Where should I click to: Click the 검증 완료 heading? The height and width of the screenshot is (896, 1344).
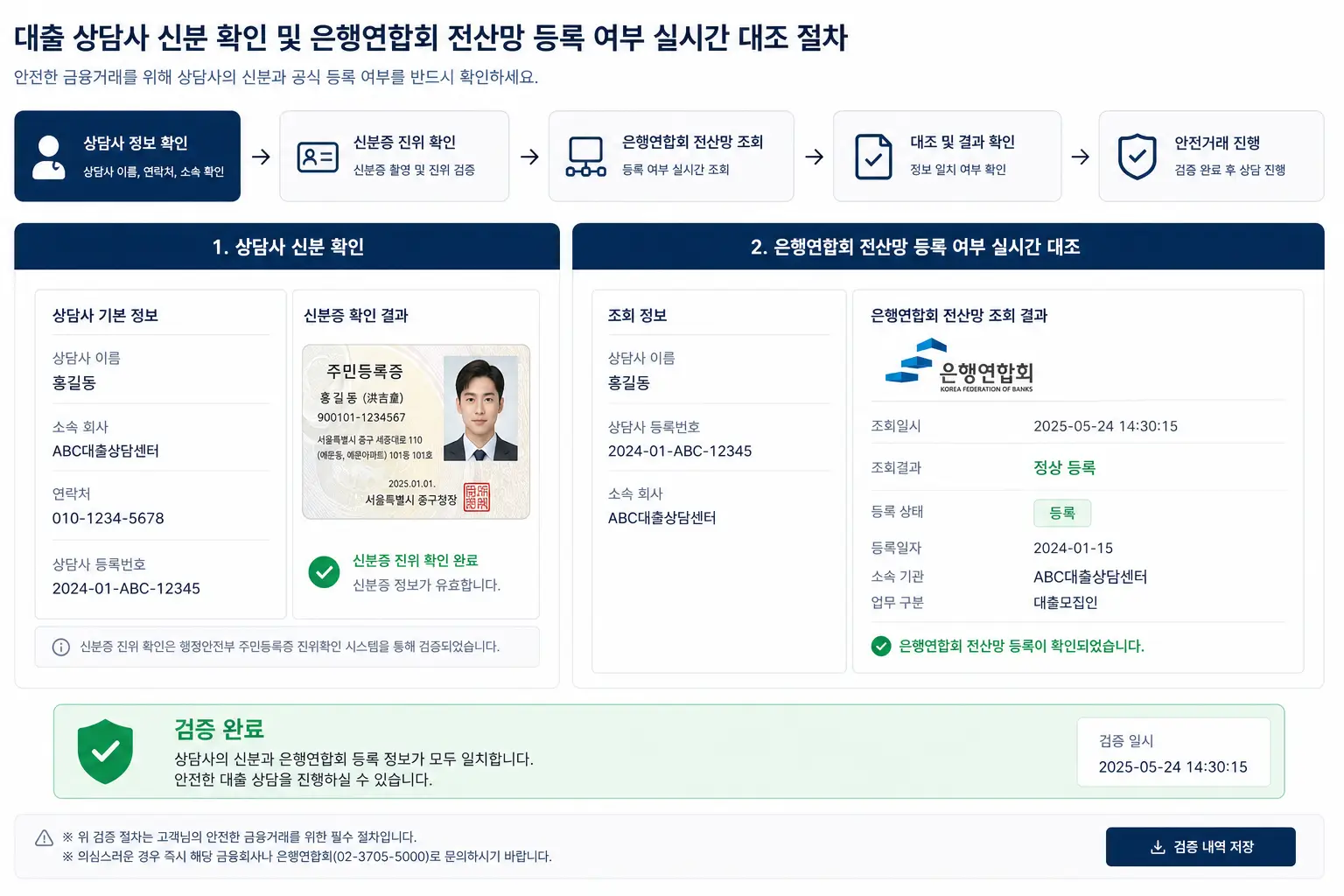click(x=219, y=729)
